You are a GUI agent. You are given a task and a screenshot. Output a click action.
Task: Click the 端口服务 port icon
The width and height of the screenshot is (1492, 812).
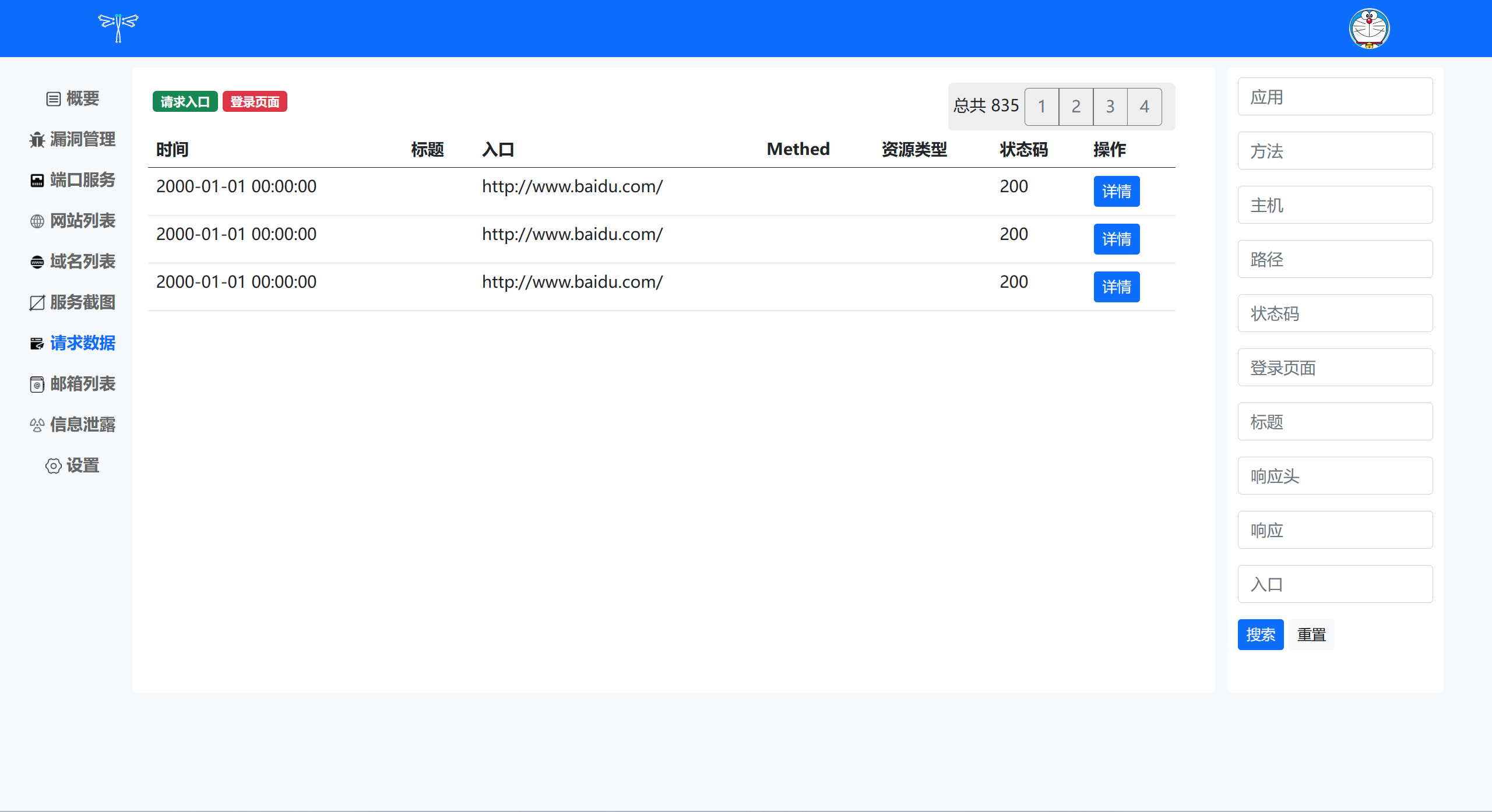pos(37,181)
